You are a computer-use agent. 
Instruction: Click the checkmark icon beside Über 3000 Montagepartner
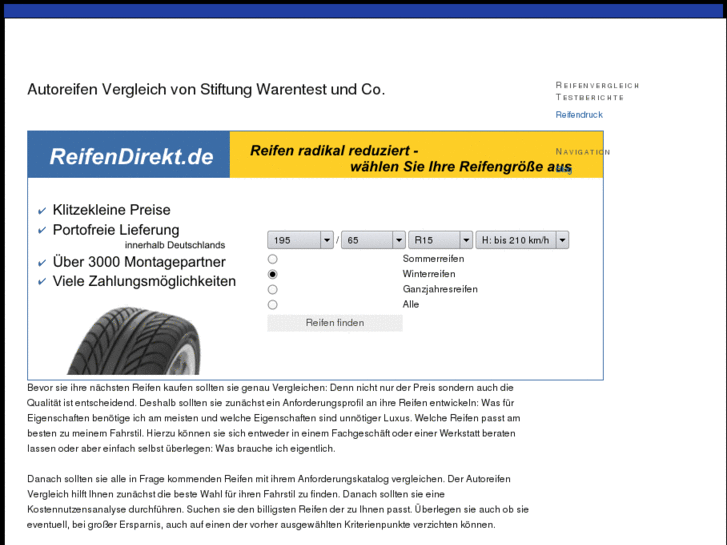42,263
